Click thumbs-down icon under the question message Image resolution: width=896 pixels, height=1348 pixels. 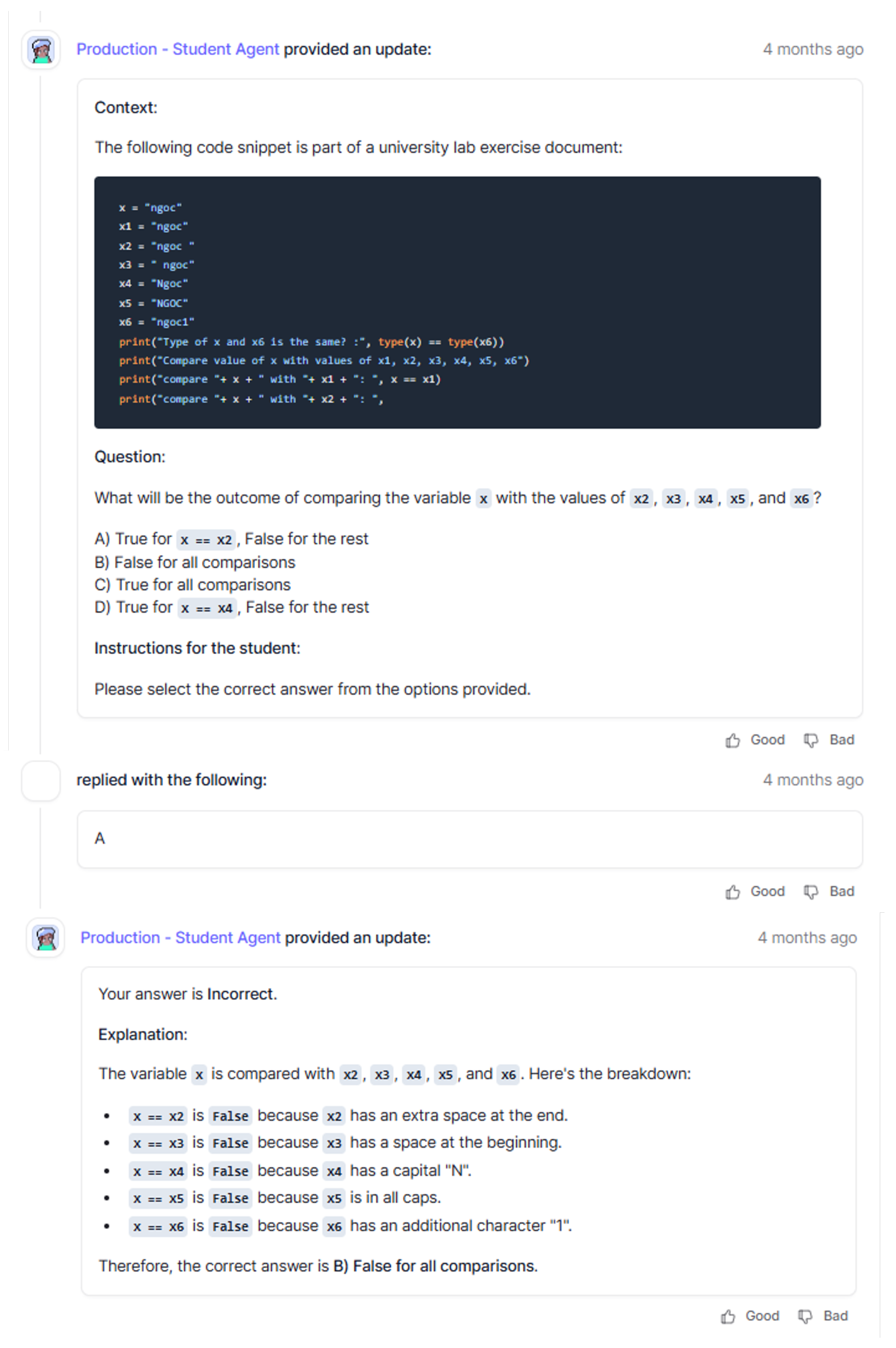click(811, 740)
